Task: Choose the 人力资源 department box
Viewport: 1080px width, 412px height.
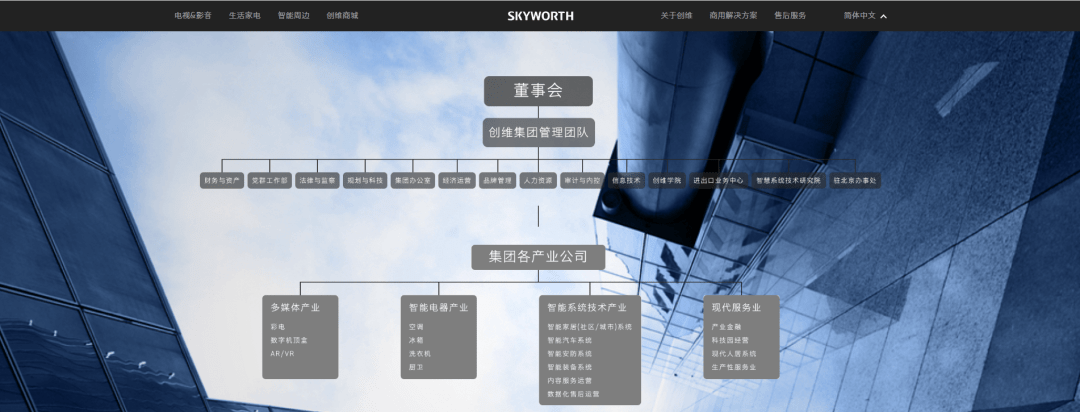Action: pyautogui.click(x=538, y=181)
